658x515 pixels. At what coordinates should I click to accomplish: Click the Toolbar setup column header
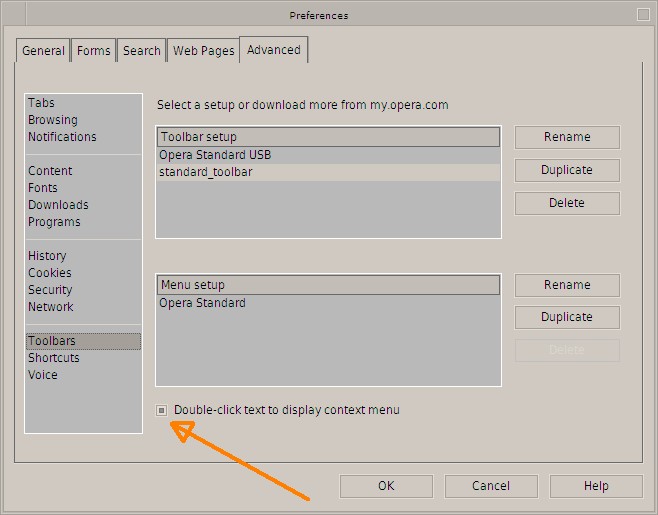click(328, 137)
